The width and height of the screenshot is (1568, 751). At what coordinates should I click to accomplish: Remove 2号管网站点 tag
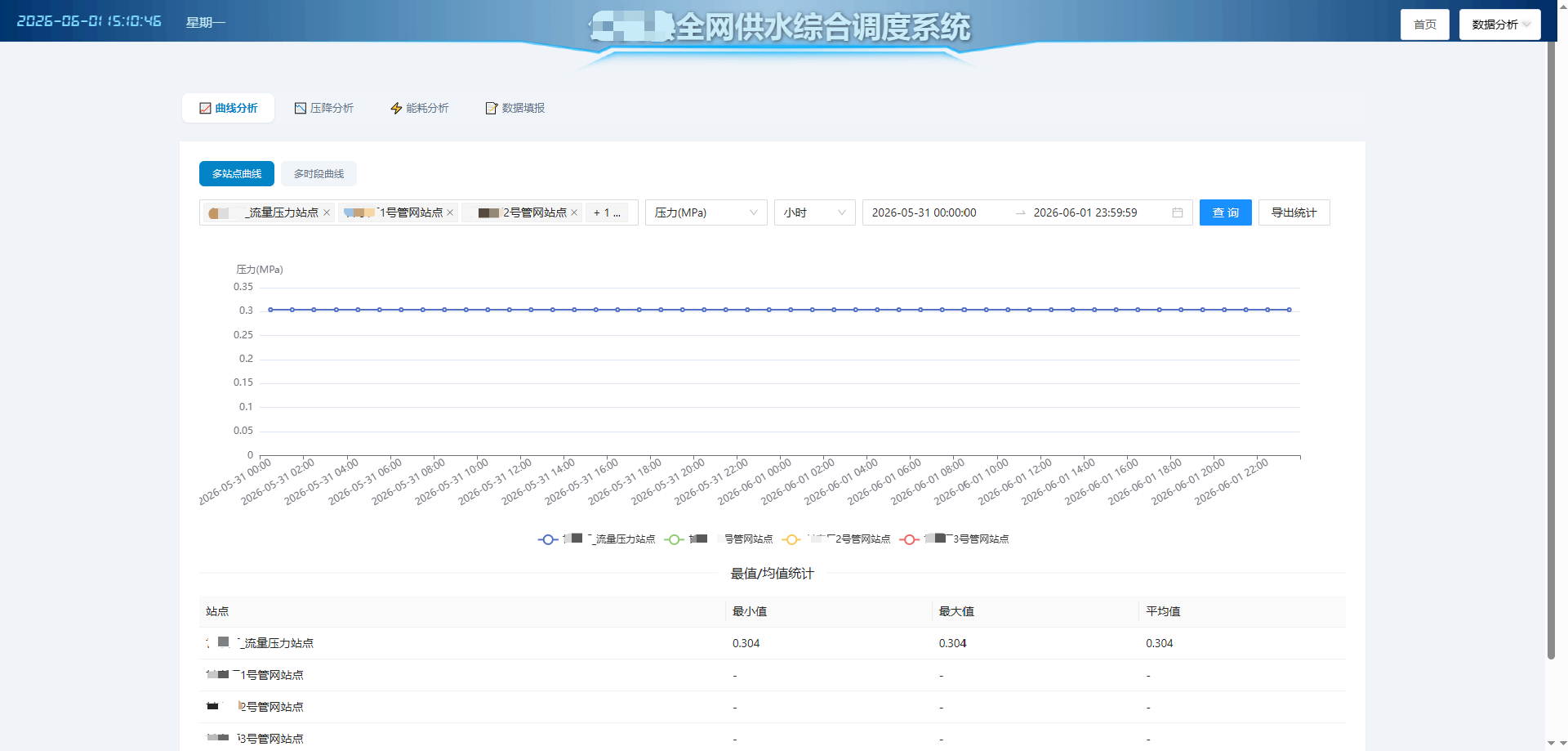pos(574,212)
